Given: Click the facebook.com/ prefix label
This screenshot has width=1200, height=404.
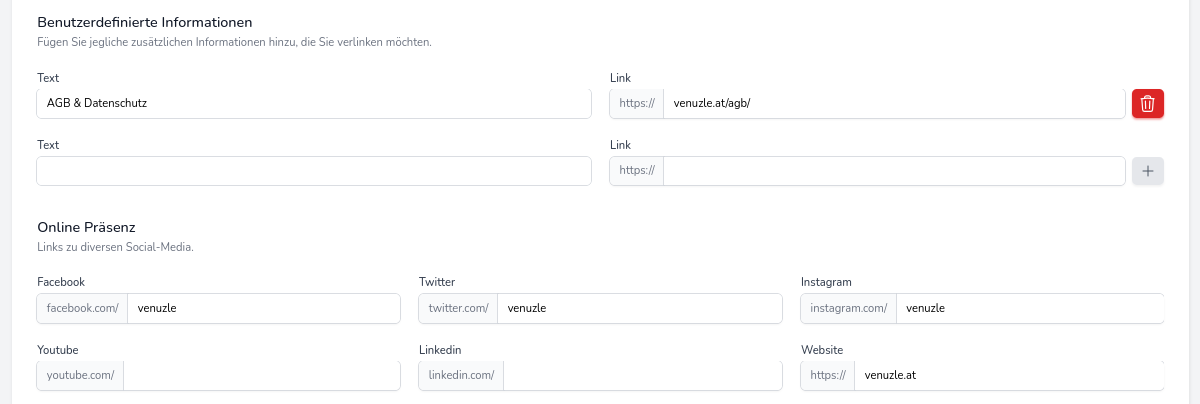Looking at the screenshot, I should point(82,308).
